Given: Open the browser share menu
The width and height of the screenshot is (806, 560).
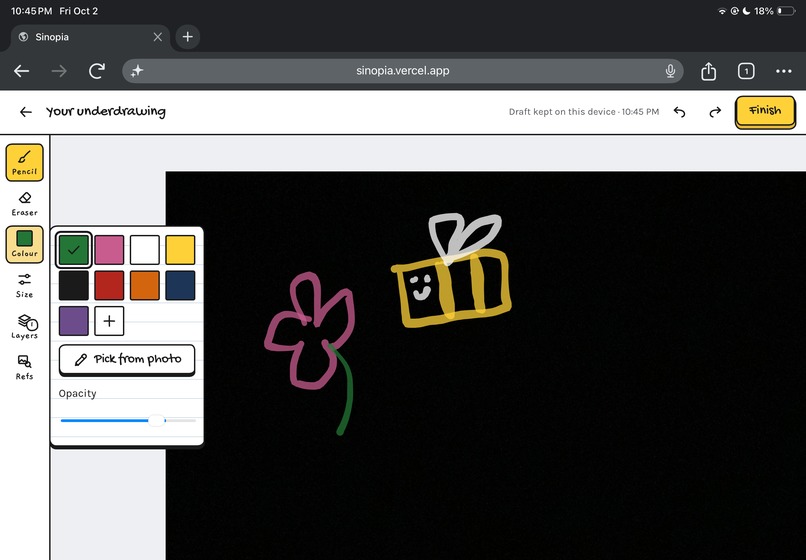Looking at the screenshot, I should point(708,71).
